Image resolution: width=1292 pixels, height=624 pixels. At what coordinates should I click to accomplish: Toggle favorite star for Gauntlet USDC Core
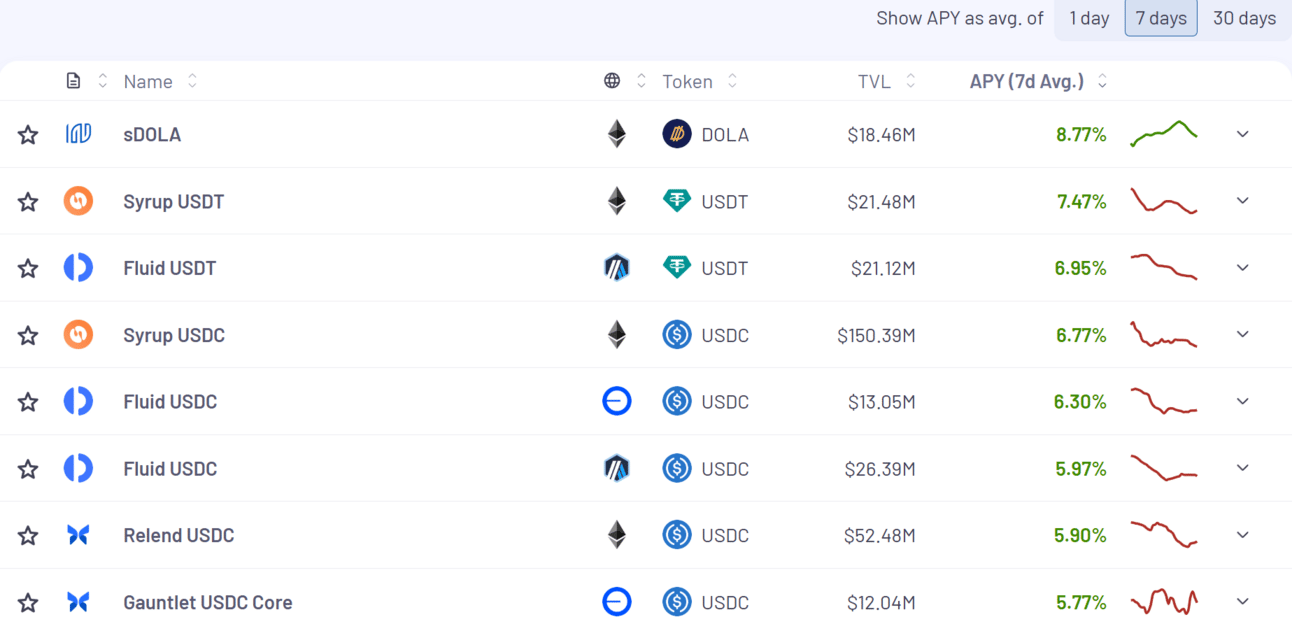28,603
